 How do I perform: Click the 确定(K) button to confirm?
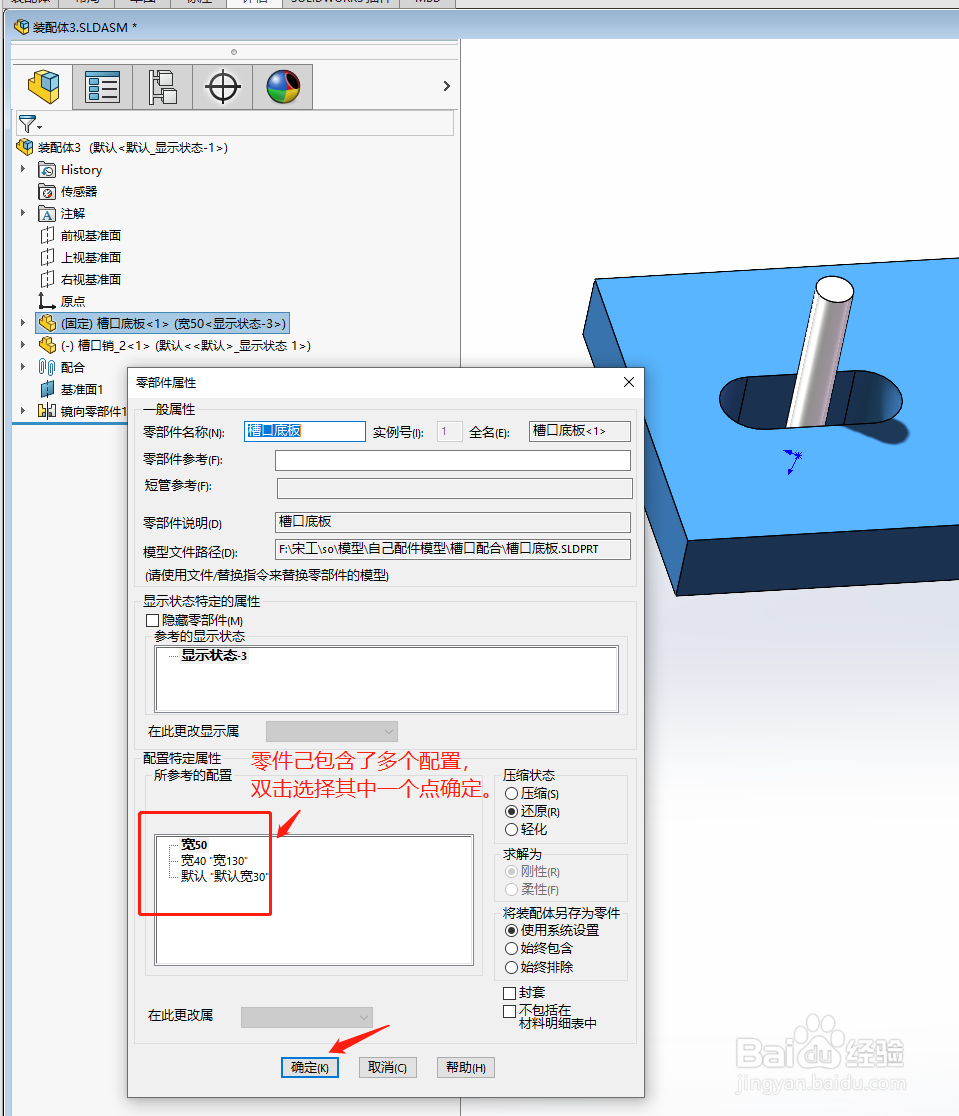tap(309, 1067)
